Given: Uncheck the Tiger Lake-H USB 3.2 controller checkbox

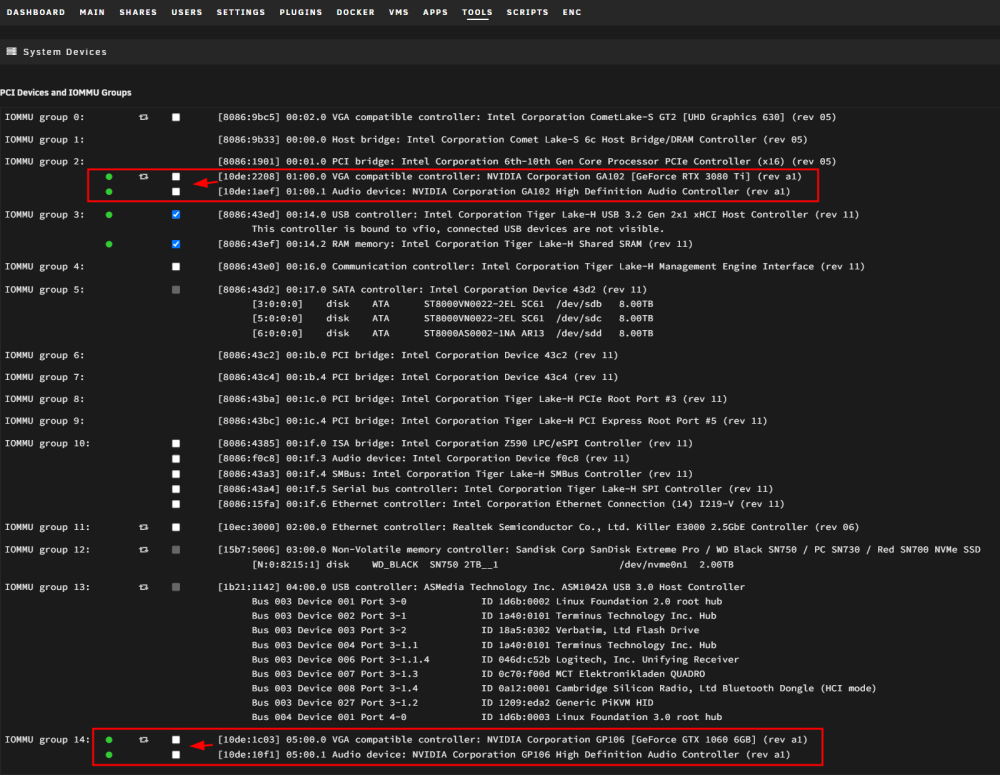Looking at the screenshot, I should tap(176, 215).
